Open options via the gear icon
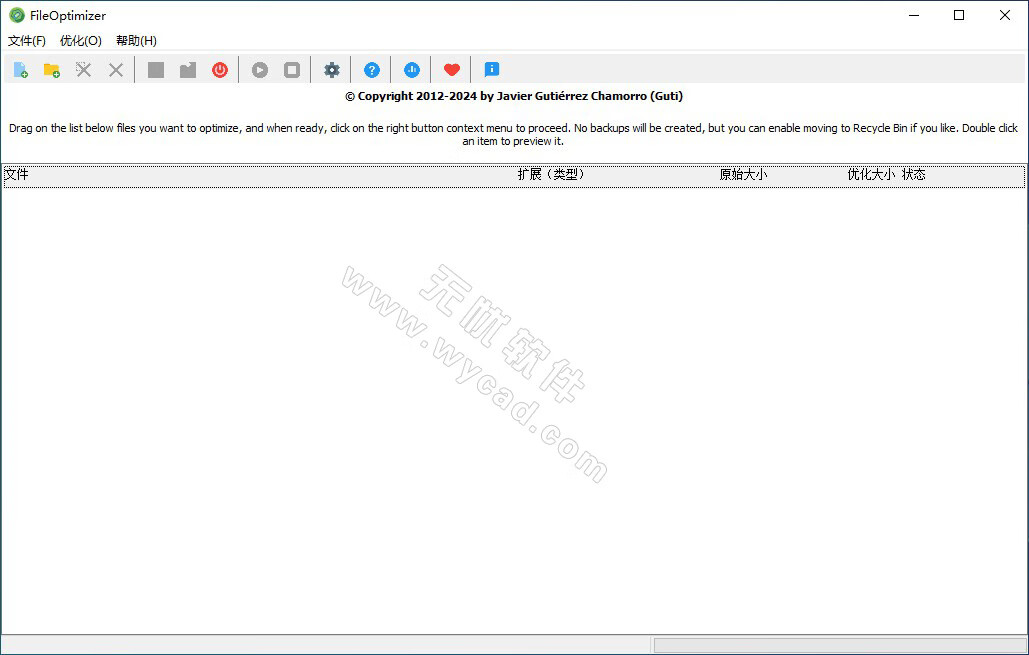This screenshot has width=1029, height=655. (332, 70)
